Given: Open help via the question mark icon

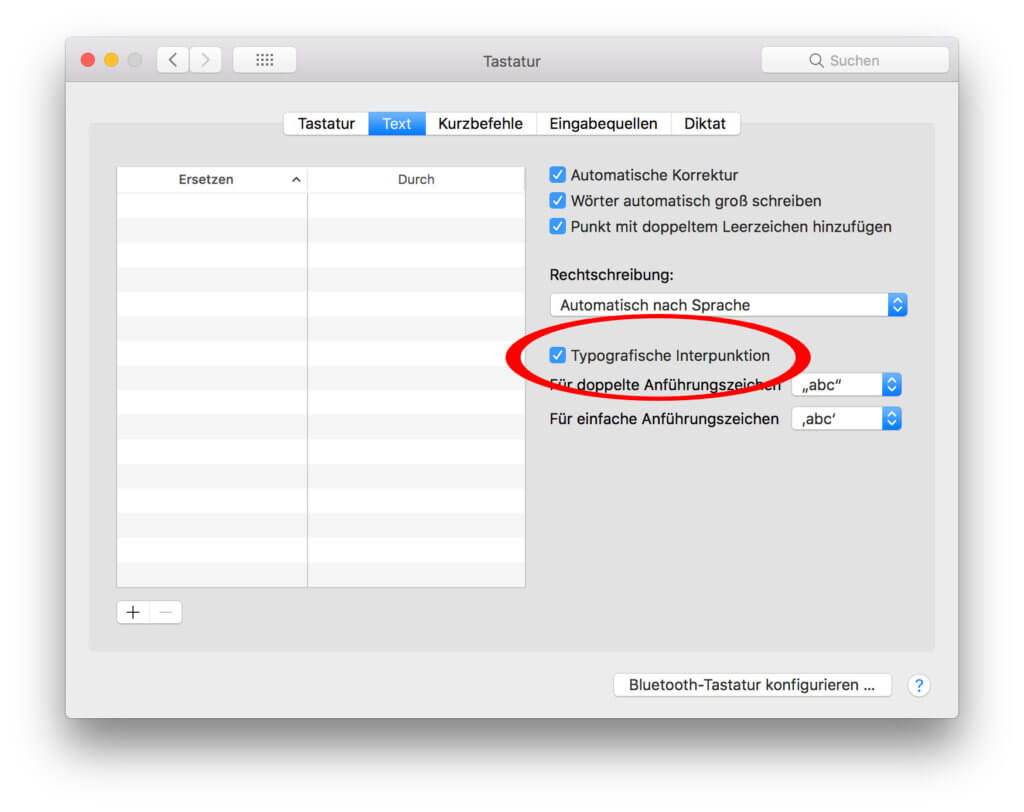Looking at the screenshot, I should pos(918,685).
